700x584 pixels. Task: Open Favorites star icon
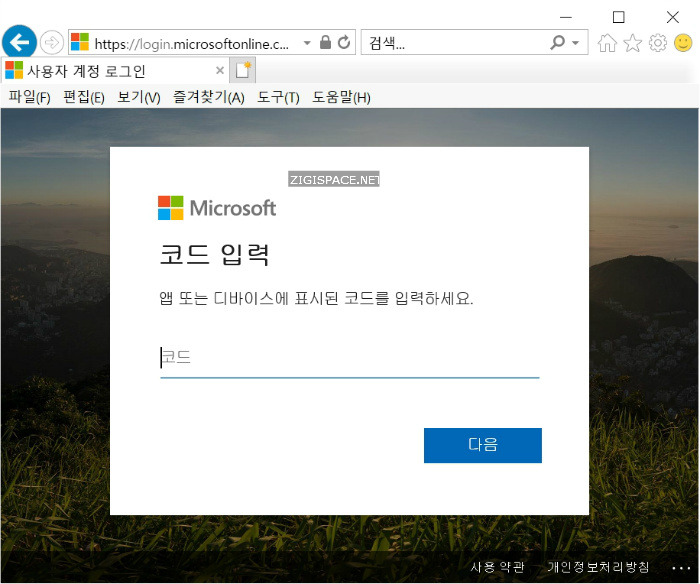tap(632, 43)
